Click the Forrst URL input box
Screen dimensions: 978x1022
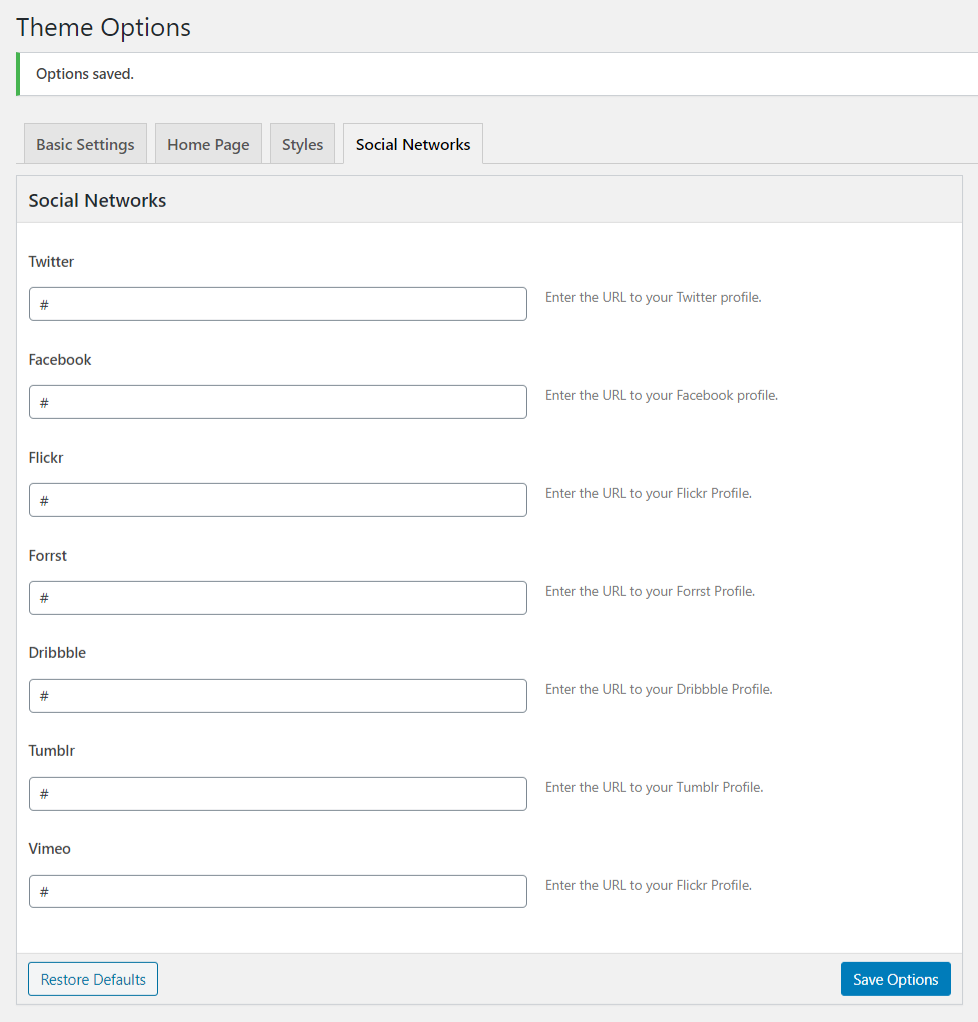click(278, 598)
